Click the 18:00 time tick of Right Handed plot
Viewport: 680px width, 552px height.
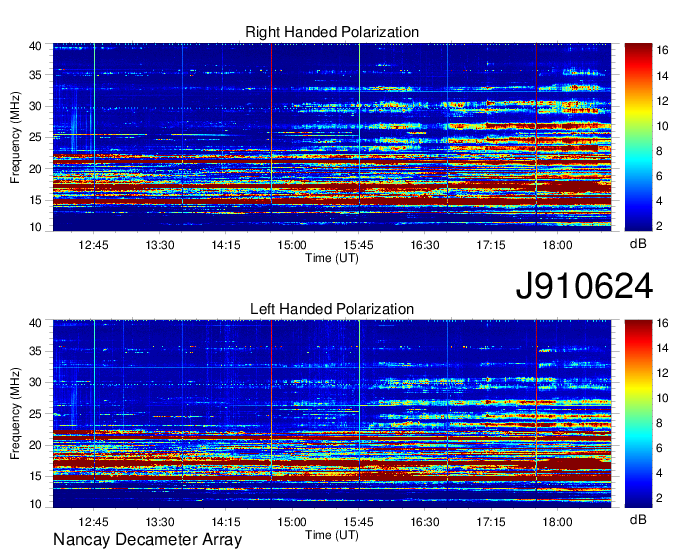click(557, 245)
